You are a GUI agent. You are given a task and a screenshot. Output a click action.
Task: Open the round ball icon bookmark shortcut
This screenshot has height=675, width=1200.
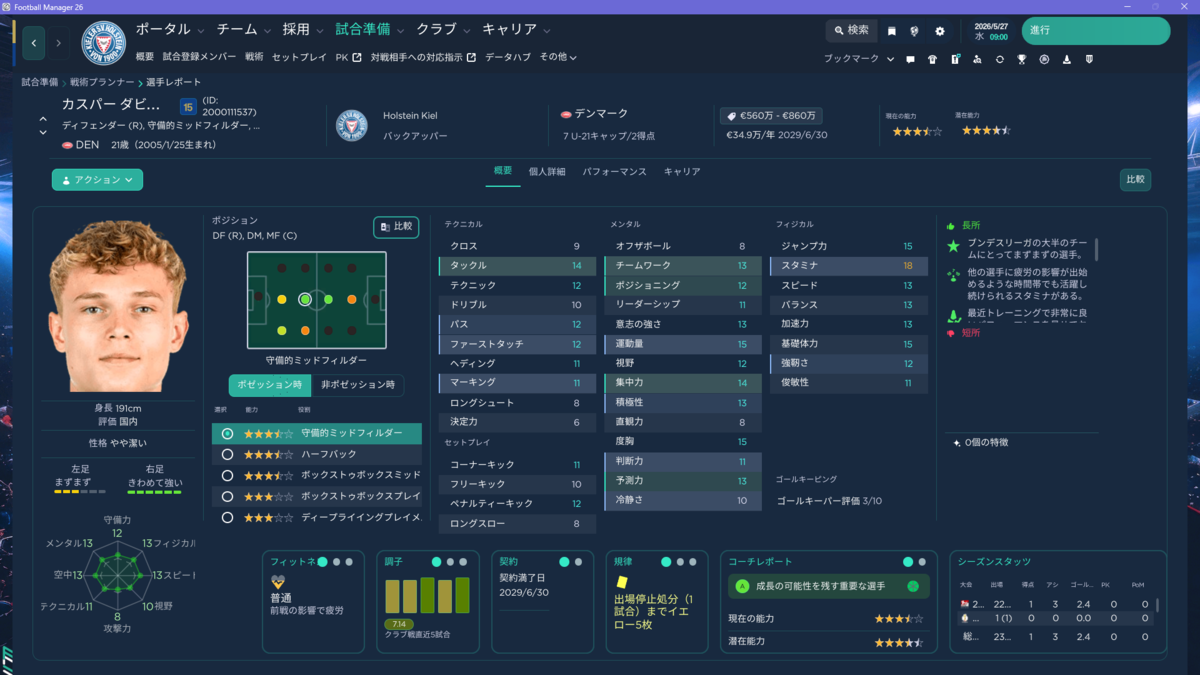point(1044,59)
